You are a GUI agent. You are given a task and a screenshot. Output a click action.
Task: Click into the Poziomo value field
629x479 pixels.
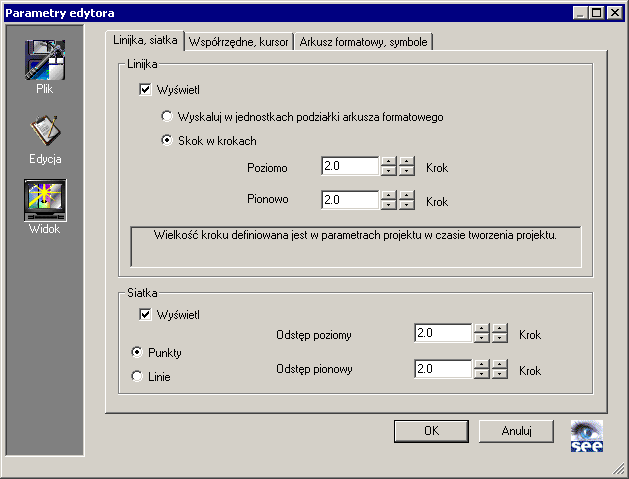pyautogui.click(x=350, y=166)
